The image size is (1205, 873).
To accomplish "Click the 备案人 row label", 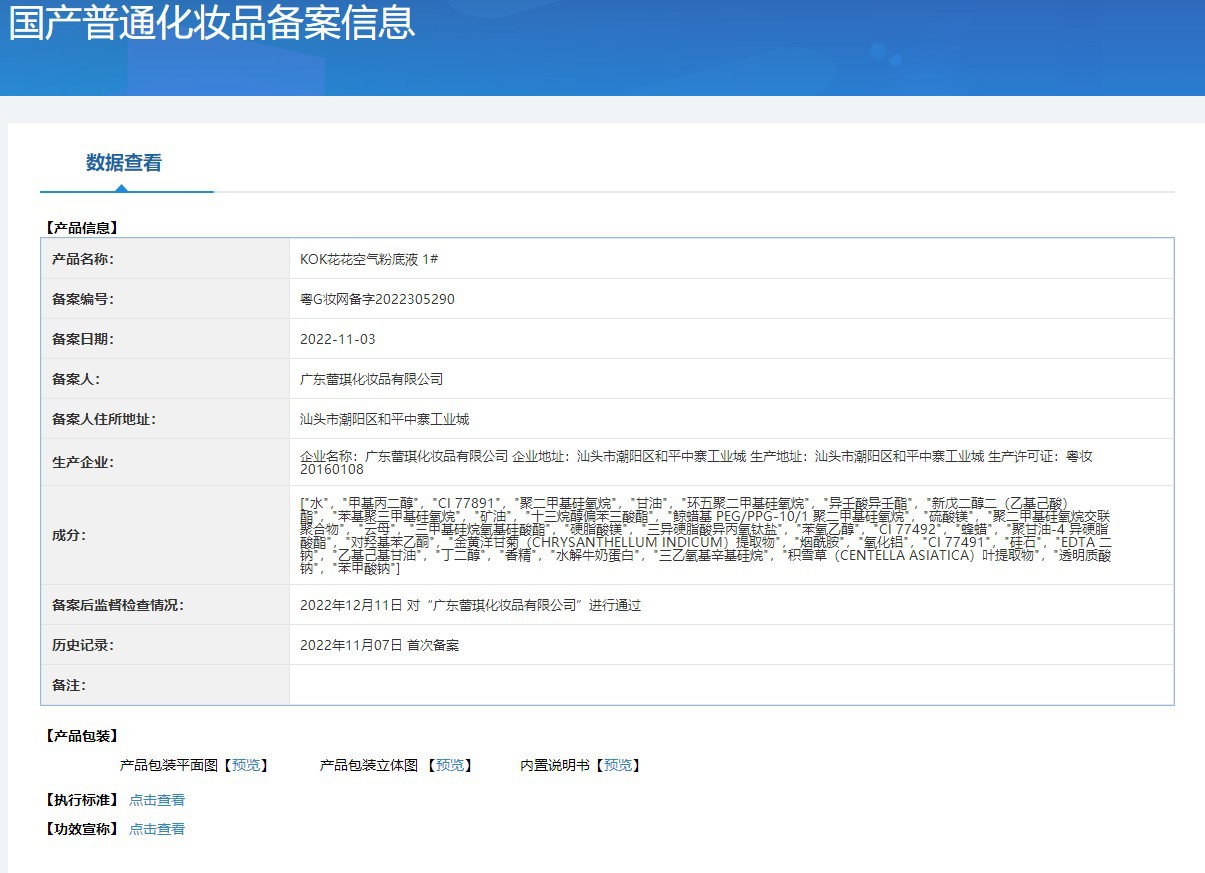I will (76, 379).
